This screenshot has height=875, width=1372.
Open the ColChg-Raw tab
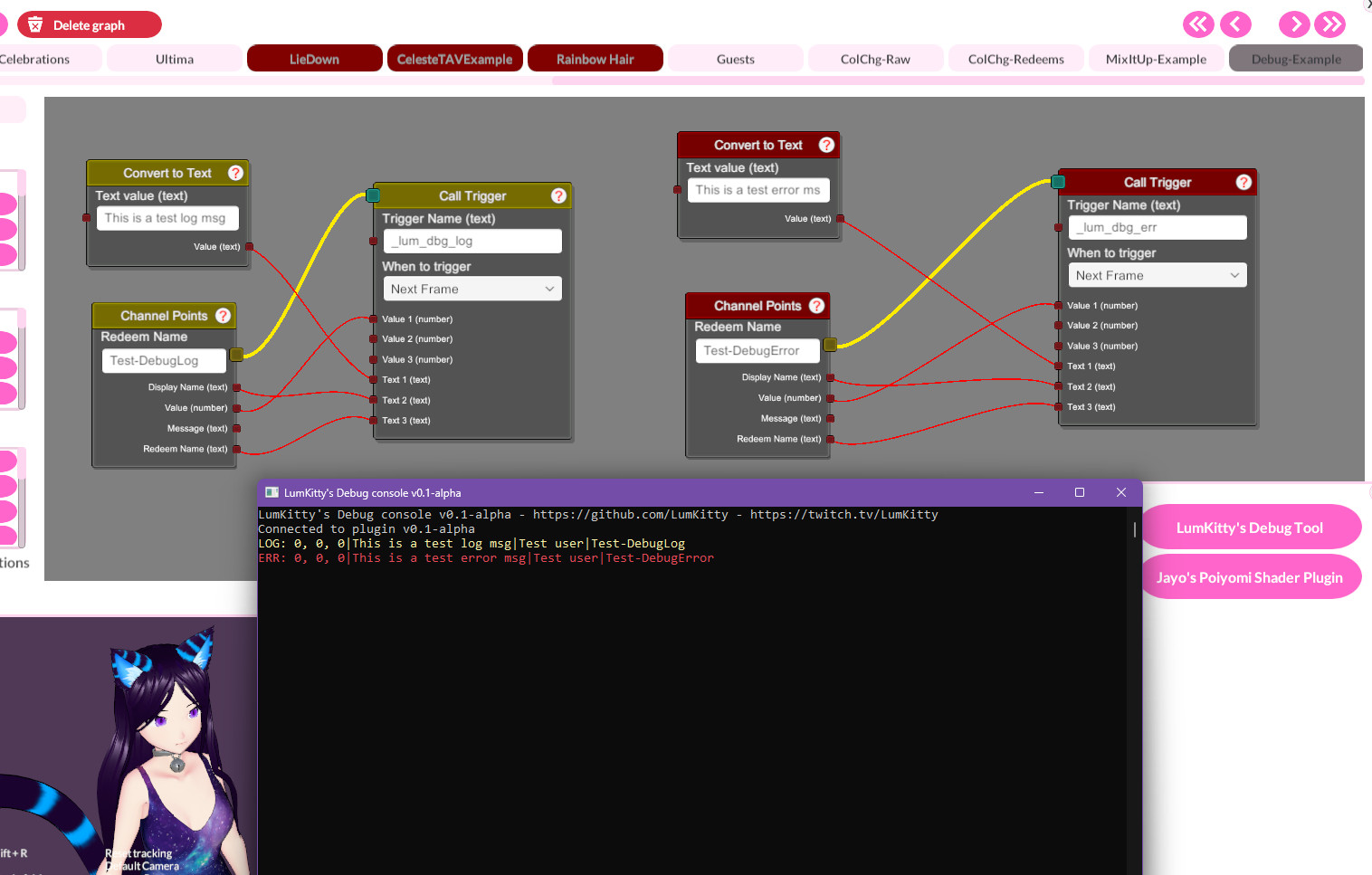point(876,59)
